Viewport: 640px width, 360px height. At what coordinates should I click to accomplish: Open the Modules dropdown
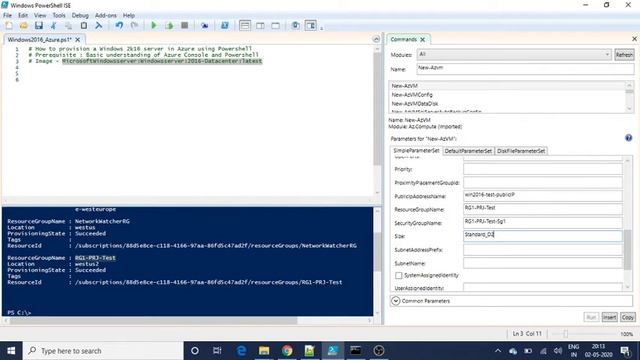(x=514, y=55)
